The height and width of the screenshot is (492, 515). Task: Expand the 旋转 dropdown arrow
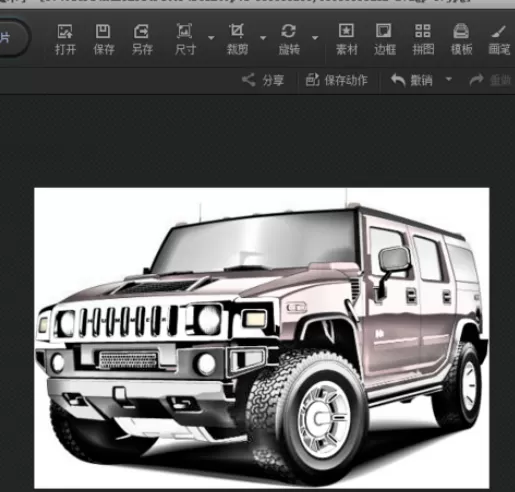tap(315, 38)
